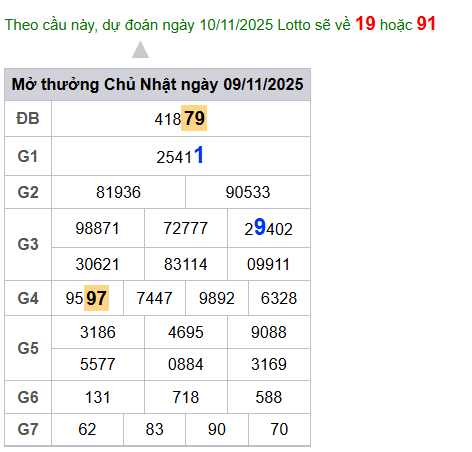The image size is (472, 452).
Task: Select the red predicted number 91
Action: (x=426, y=24)
